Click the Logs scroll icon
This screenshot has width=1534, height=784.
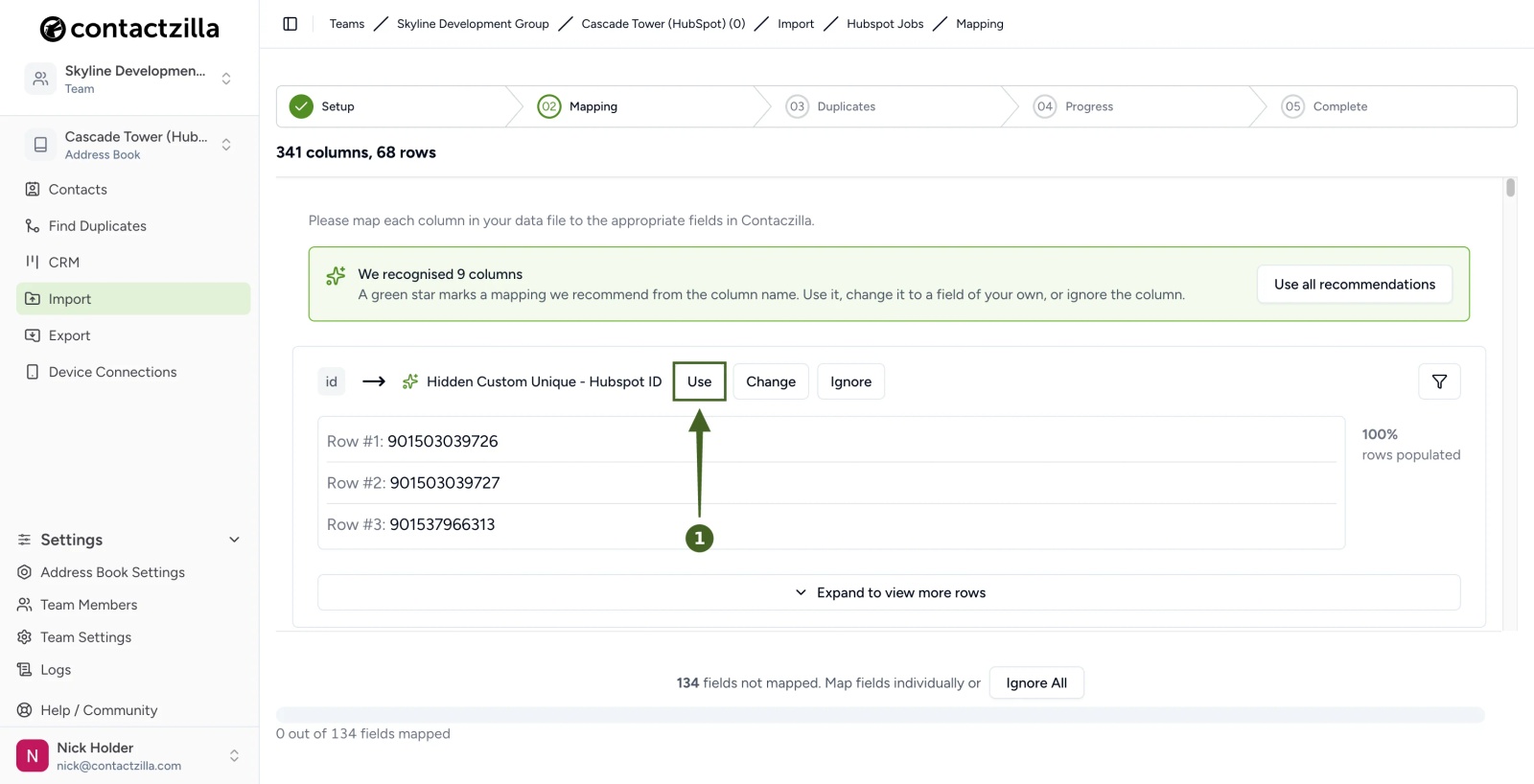25,670
